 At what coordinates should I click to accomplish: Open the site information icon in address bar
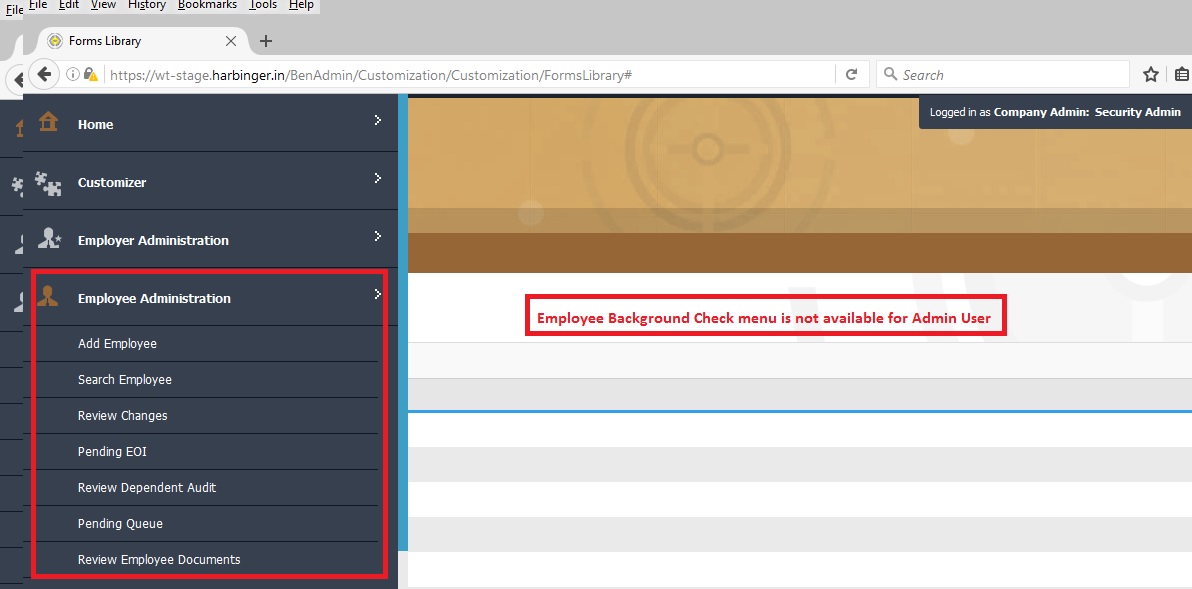(x=72, y=74)
